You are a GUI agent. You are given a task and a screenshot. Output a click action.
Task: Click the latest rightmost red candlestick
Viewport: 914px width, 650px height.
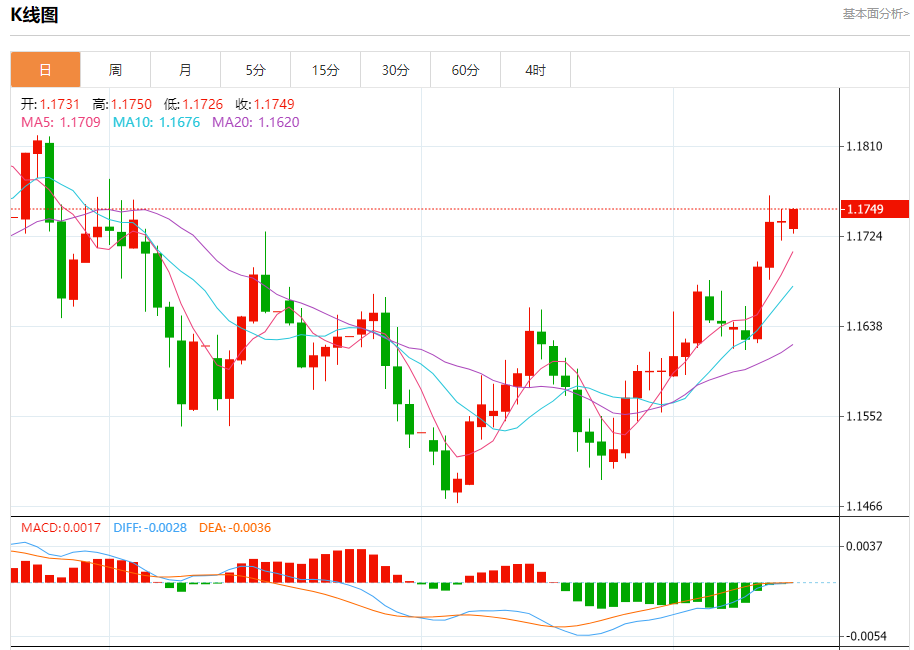(793, 219)
